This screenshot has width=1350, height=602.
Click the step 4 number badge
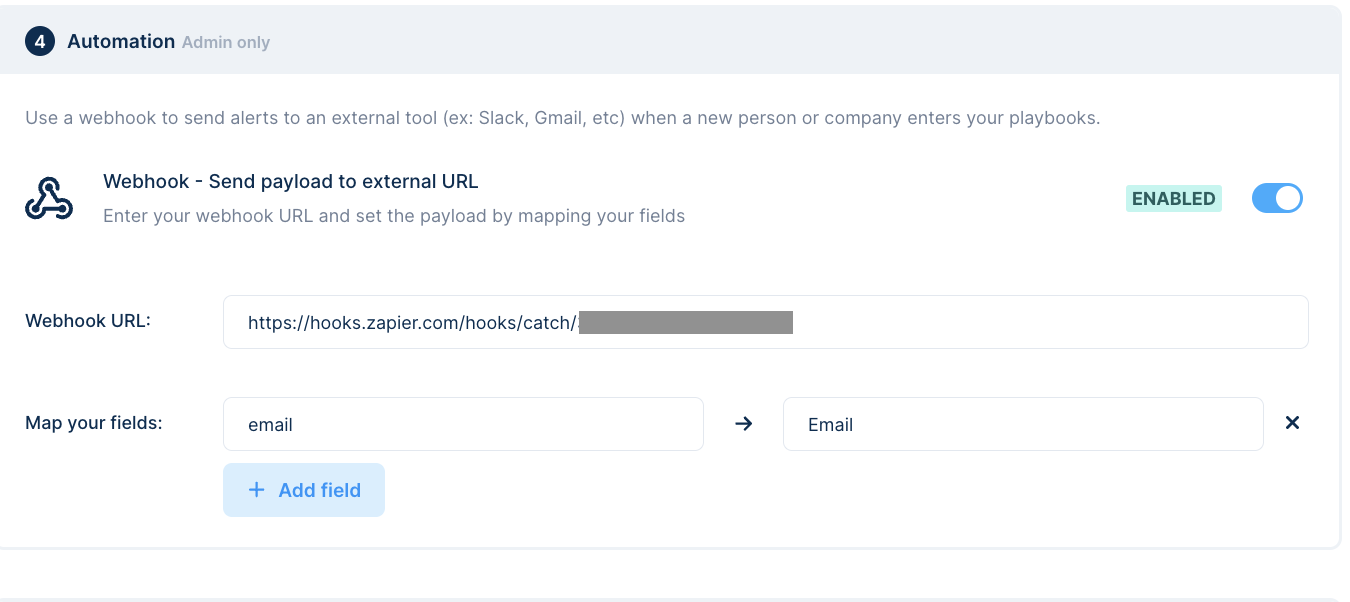(x=39, y=42)
